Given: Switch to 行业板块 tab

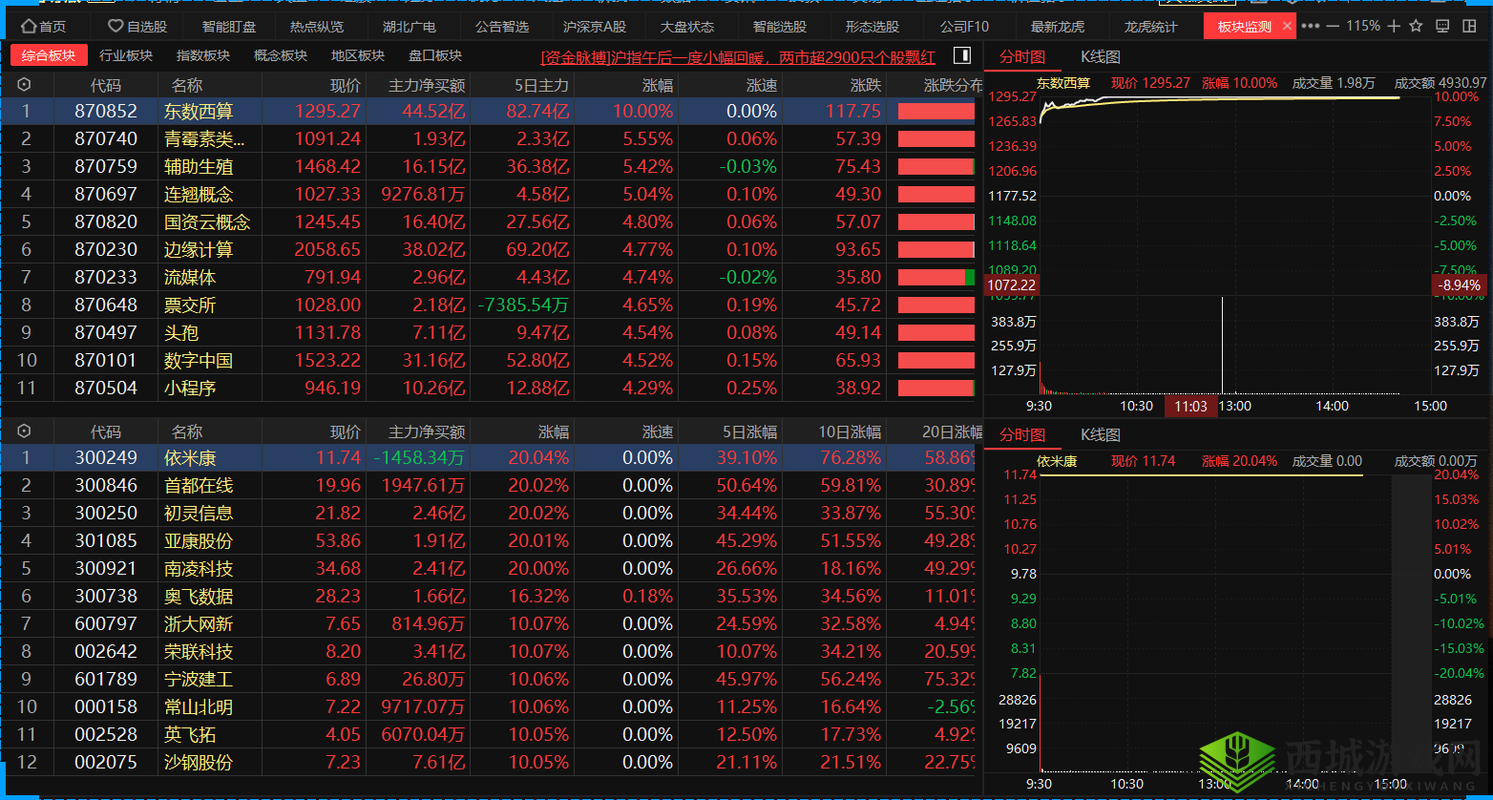Looking at the screenshot, I should pyautogui.click(x=126, y=56).
